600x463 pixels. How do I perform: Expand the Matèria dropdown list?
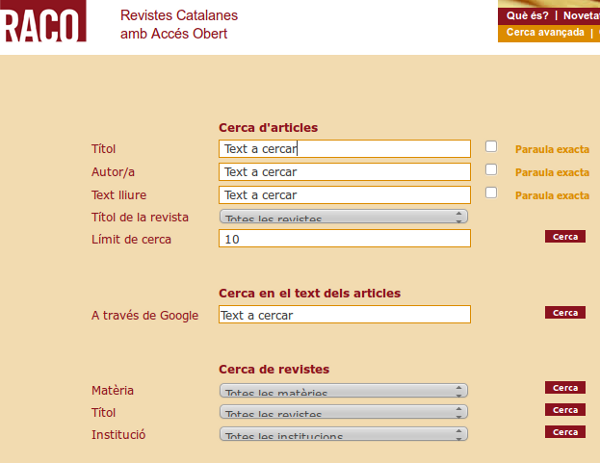pos(343,391)
